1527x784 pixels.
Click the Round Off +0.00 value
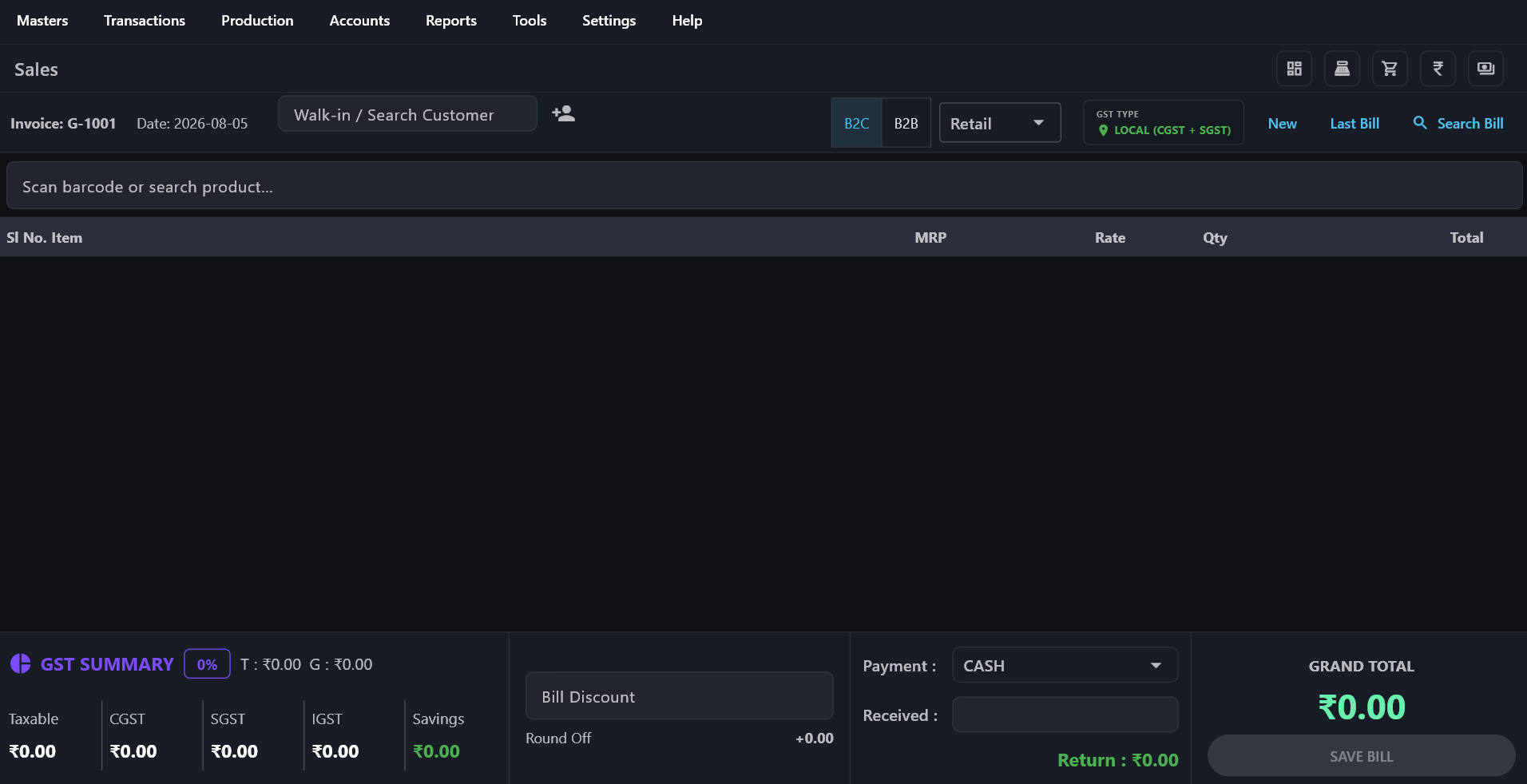click(x=814, y=738)
